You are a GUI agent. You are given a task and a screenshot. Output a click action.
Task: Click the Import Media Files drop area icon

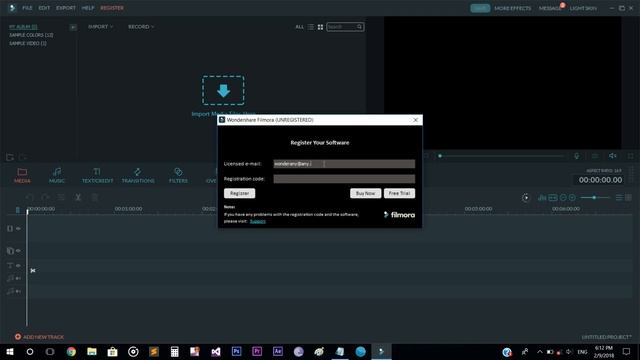(223, 90)
